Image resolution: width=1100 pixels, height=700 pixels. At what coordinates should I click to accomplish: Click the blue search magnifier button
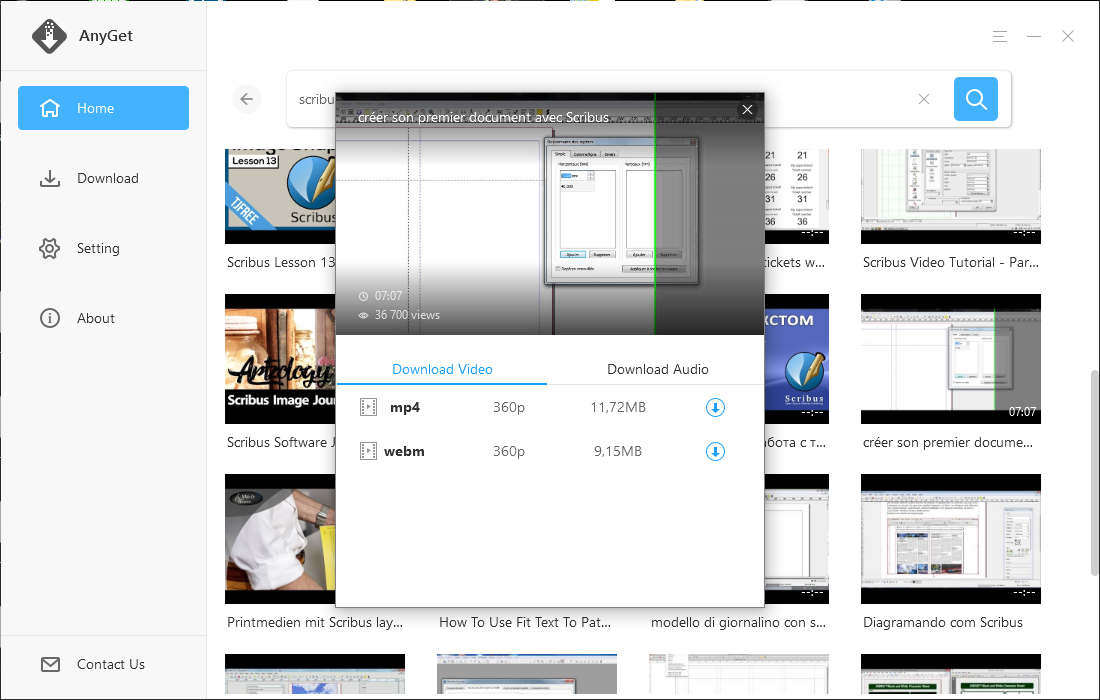pos(976,99)
